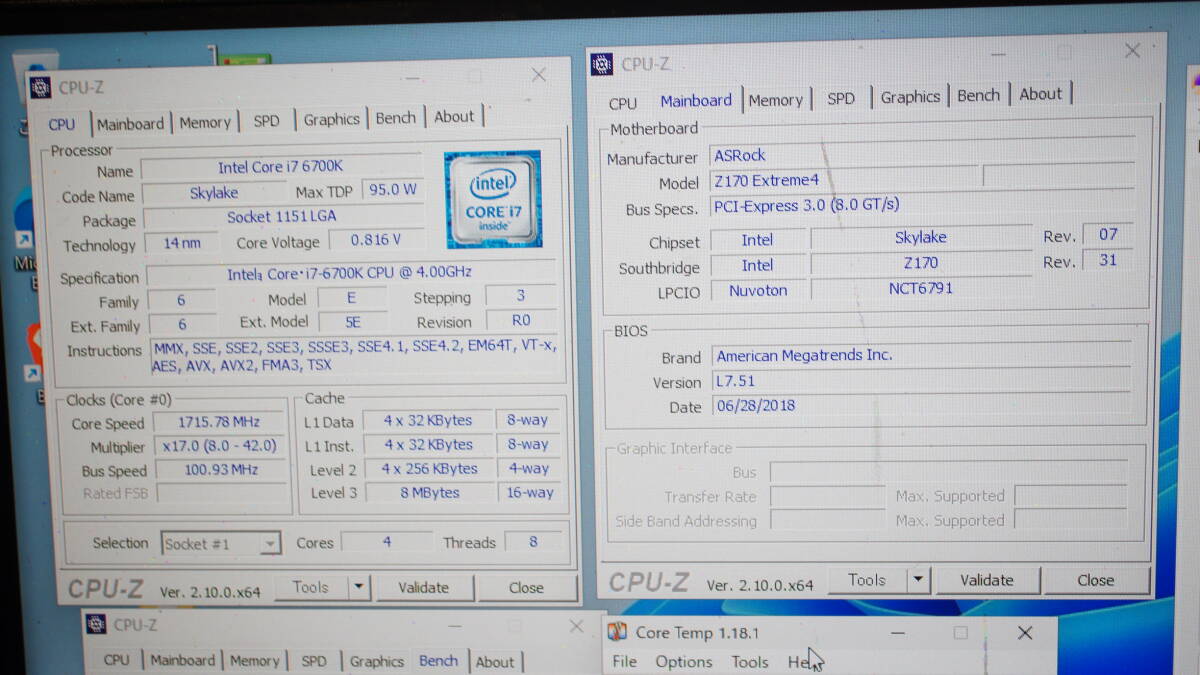Viewport: 1200px width, 675px height.
Task: Open File menu in Core Temp
Action: click(625, 661)
